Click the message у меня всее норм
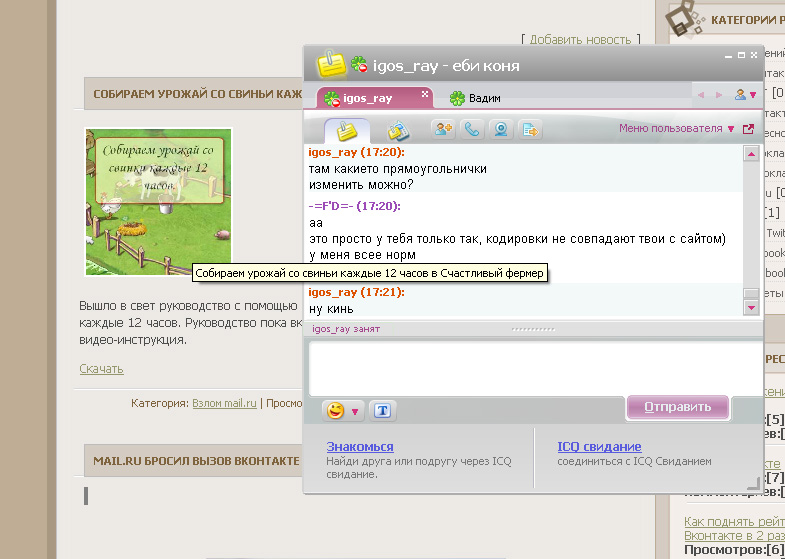 [x=362, y=255]
